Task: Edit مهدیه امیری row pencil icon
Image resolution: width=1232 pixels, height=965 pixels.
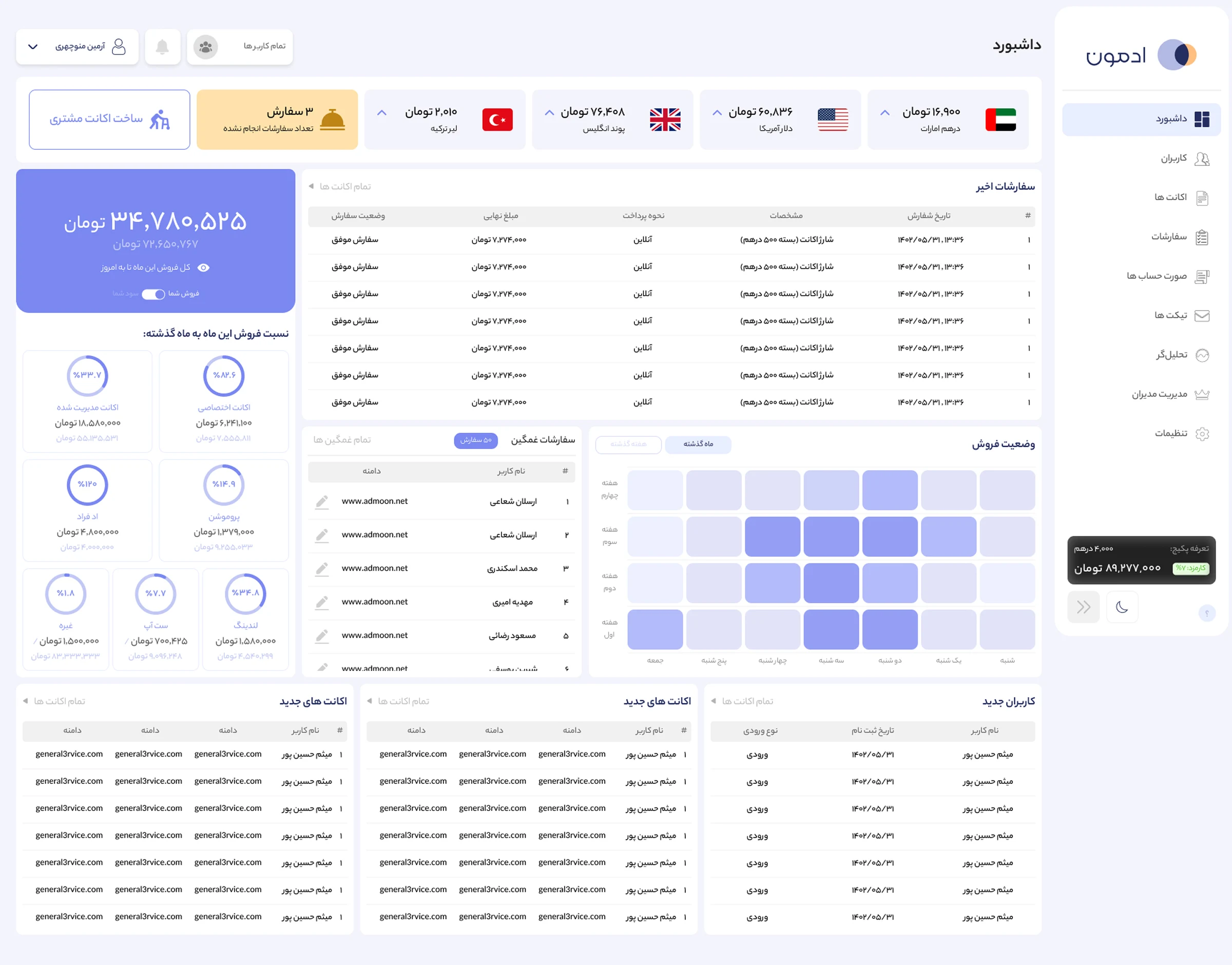Action: point(322,602)
